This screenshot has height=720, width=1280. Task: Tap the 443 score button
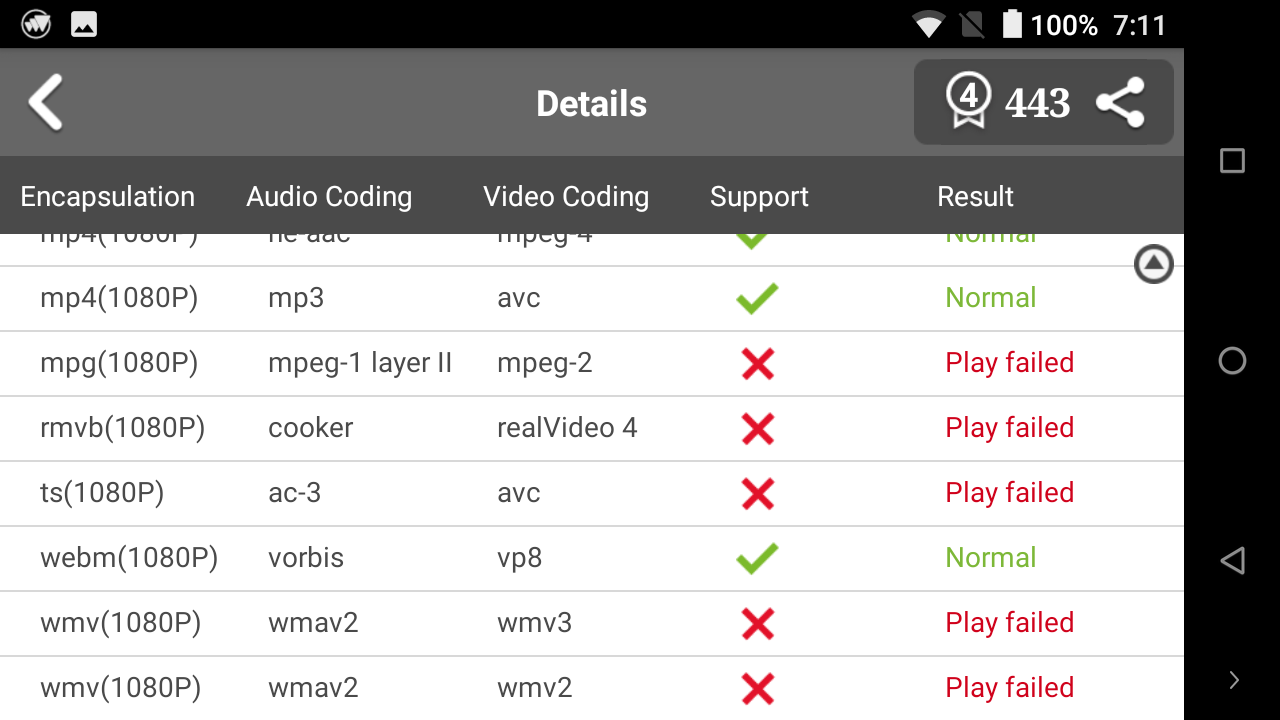[1037, 103]
